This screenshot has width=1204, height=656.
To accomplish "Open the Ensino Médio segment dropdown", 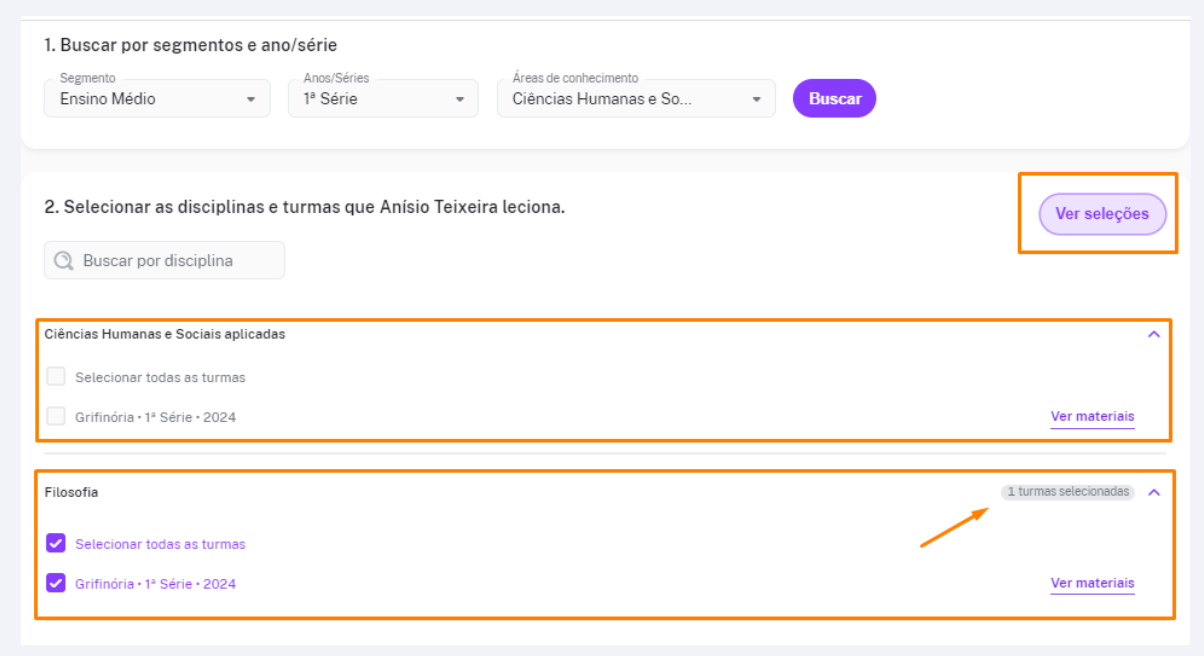I will (157, 98).
